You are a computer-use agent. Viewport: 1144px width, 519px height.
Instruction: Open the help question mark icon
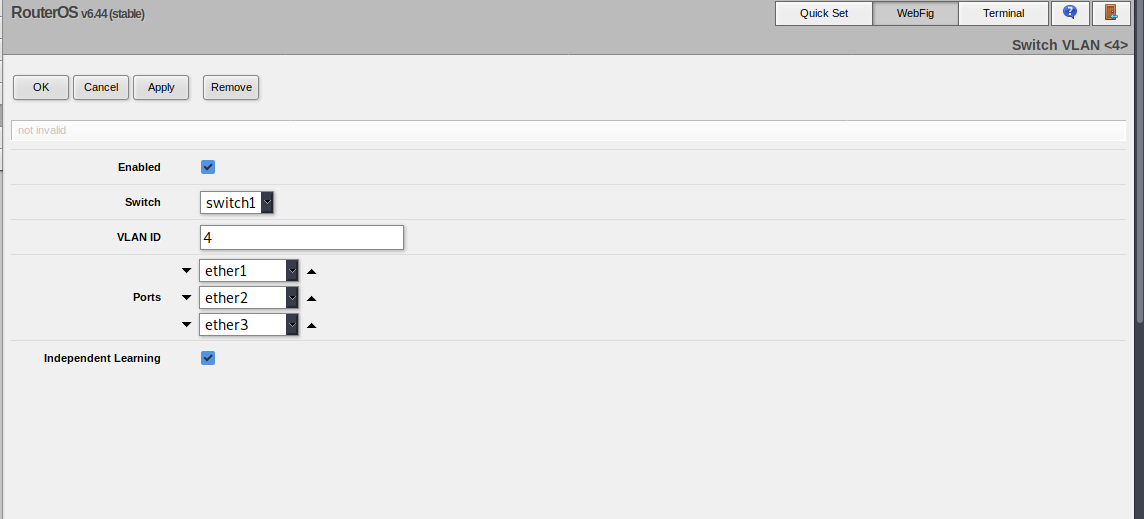coord(1070,12)
